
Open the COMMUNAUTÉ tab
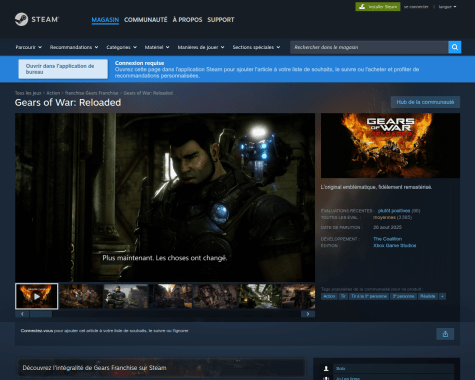click(x=146, y=20)
